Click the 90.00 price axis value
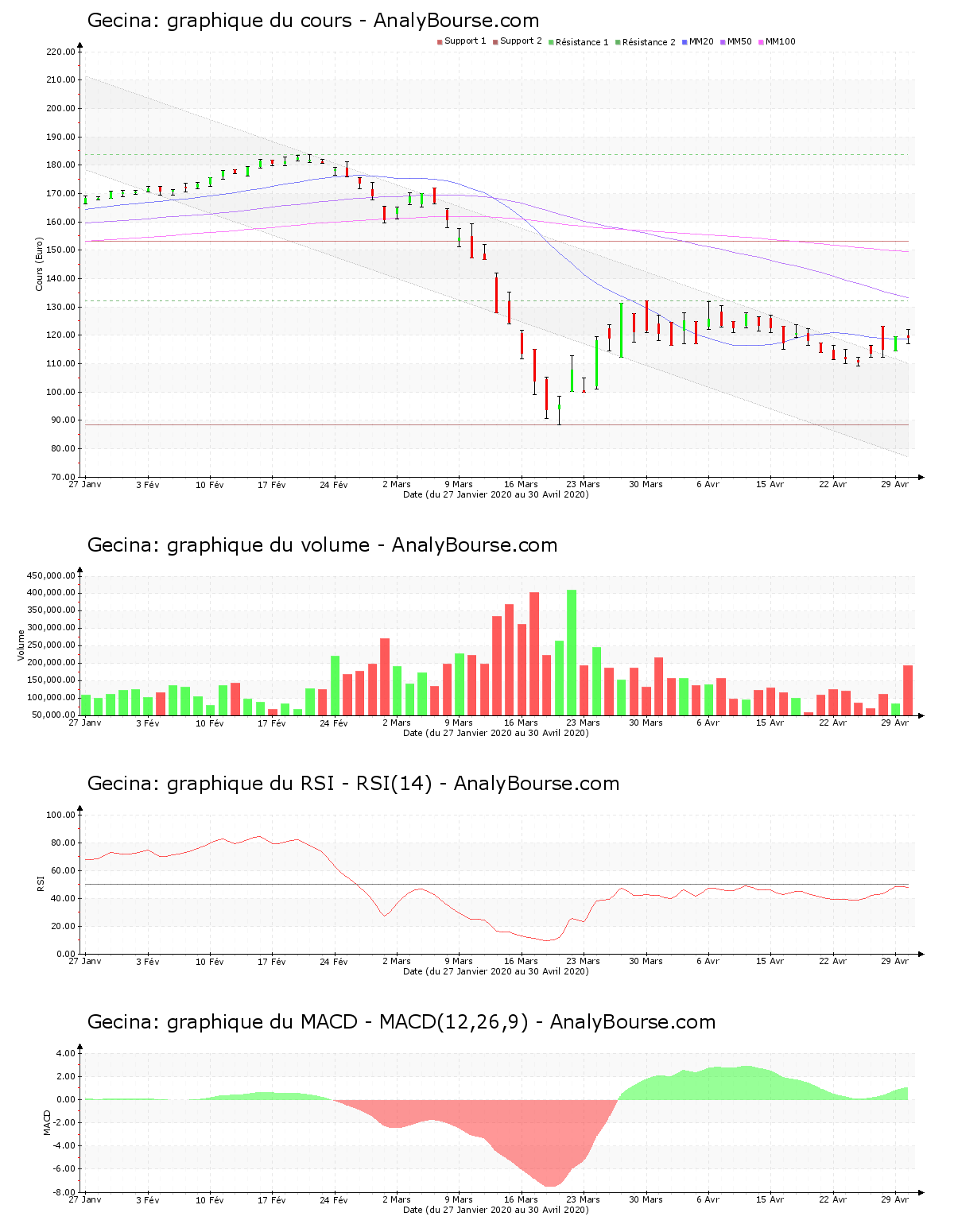This screenshot has width=954, height=1232. point(63,420)
